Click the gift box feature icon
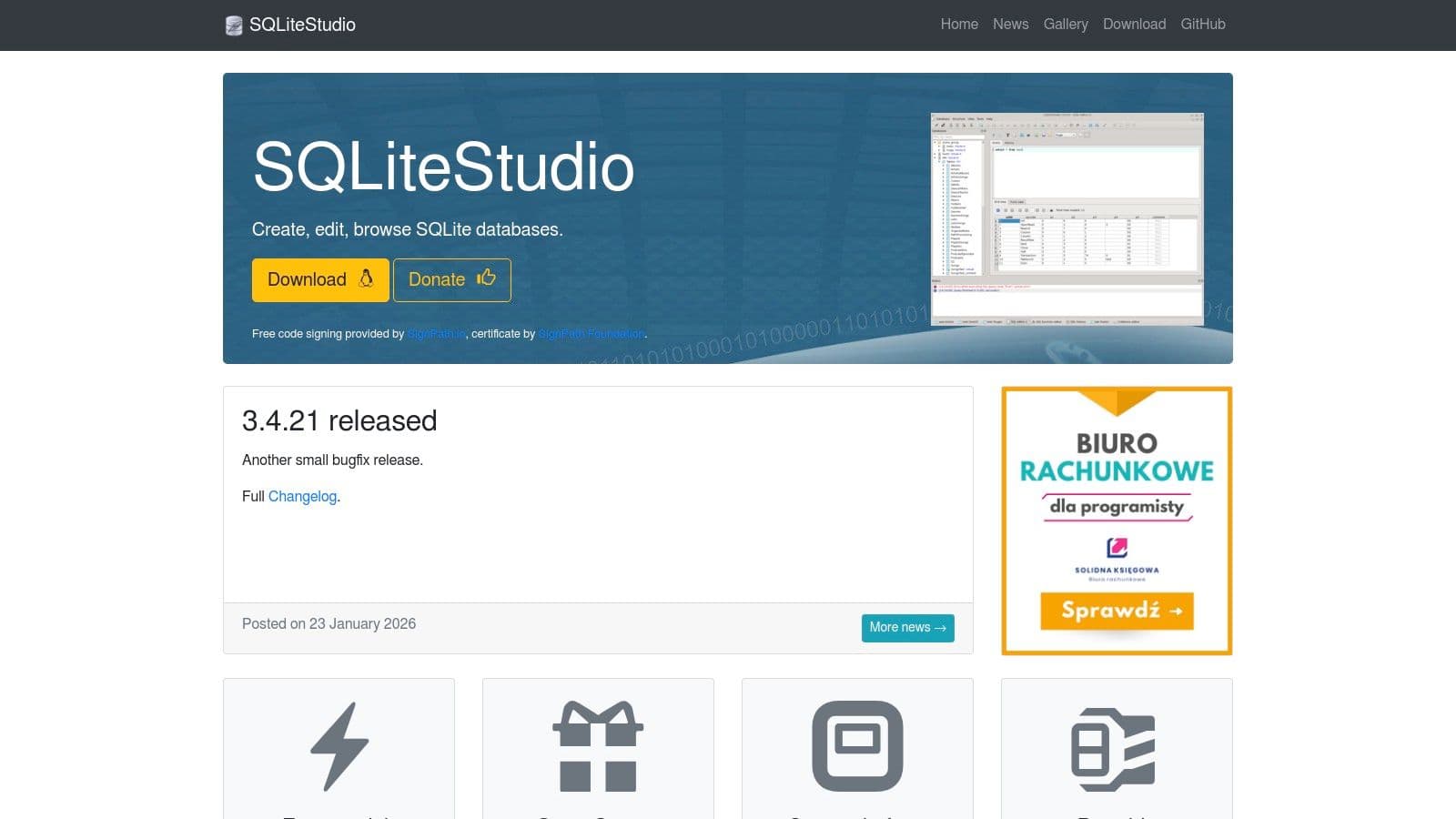The image size is (1456, 819). click(597, 746)
